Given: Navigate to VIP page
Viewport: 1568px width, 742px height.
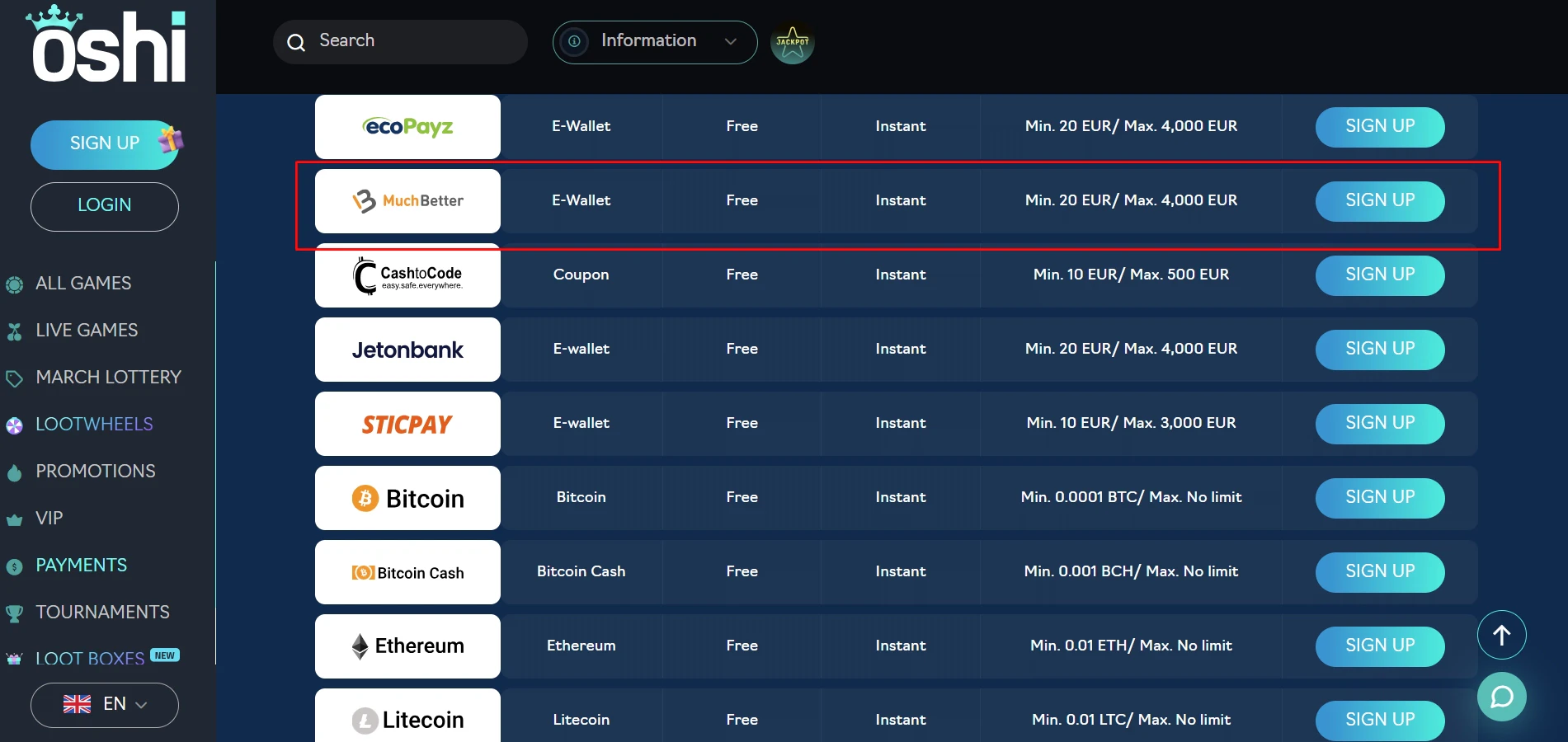Looking at the screenshot, I should [49, 518].
